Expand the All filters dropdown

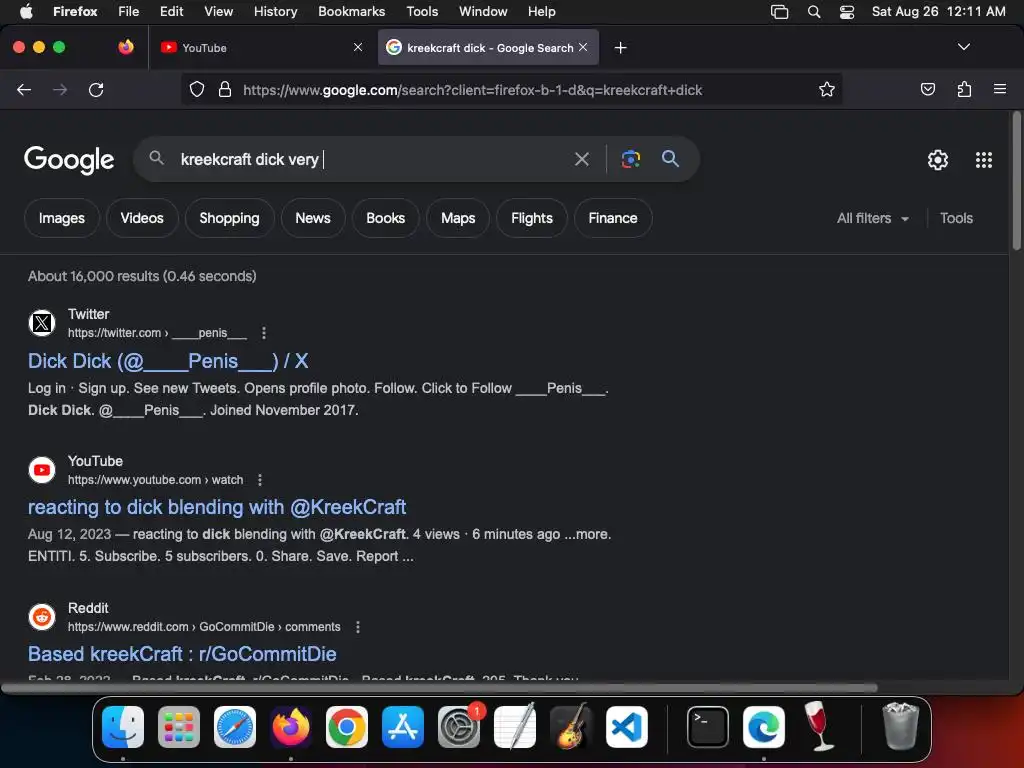872,218
